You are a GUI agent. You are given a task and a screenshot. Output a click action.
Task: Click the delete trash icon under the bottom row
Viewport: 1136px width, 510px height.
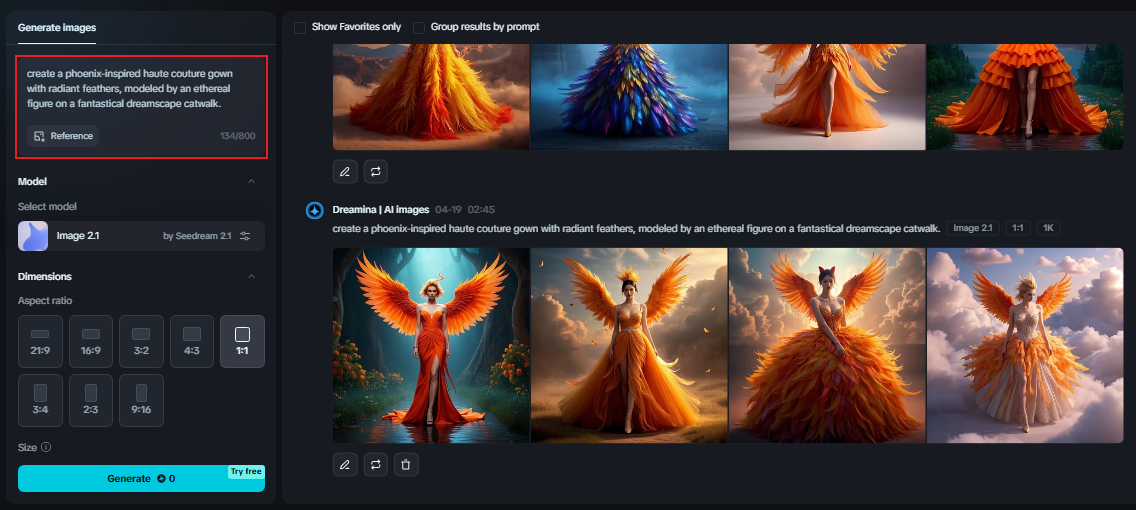coord(406,464)
